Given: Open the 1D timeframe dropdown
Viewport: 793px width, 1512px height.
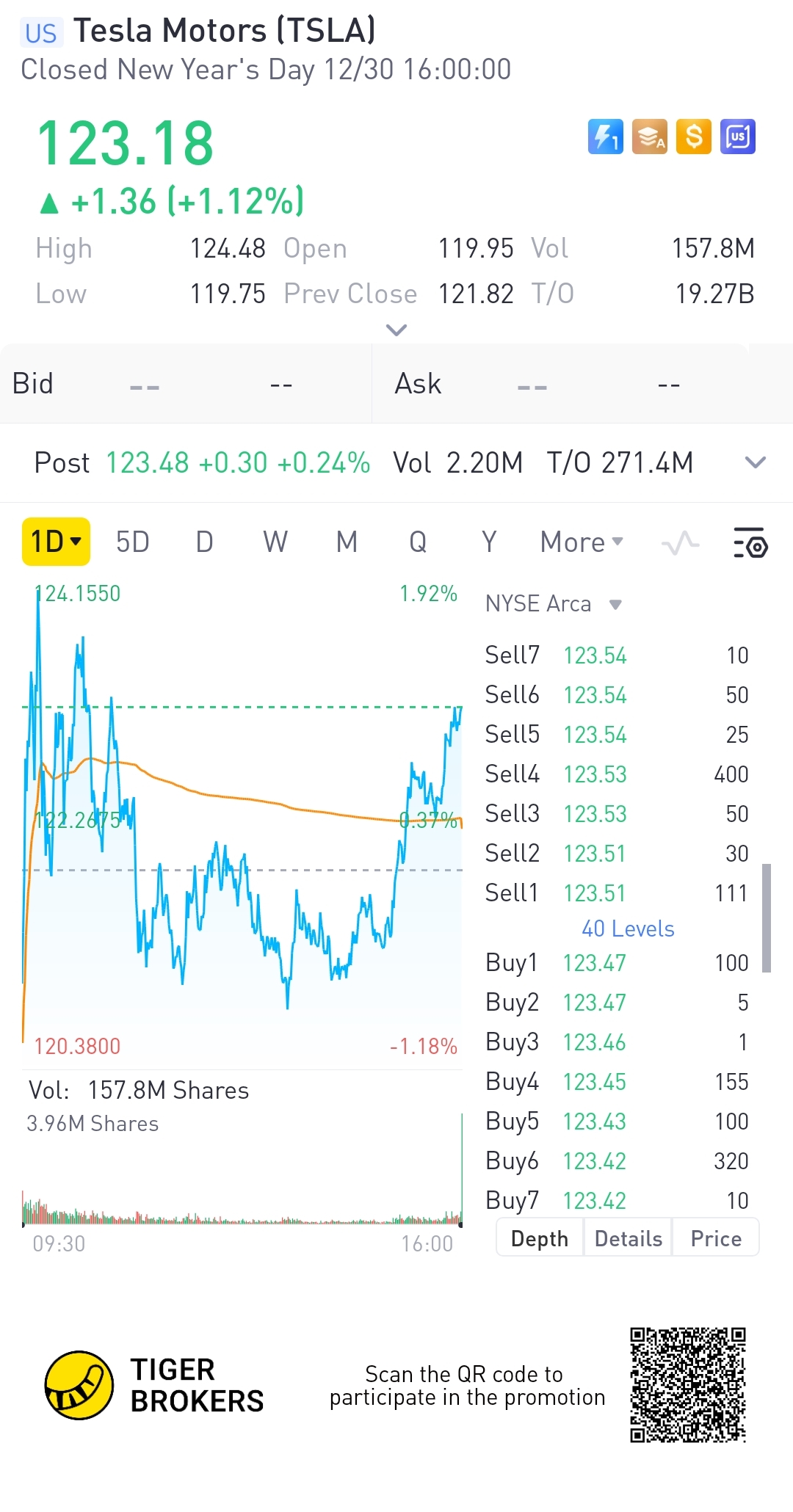Looking at the screenshot, I should [56, 542].
